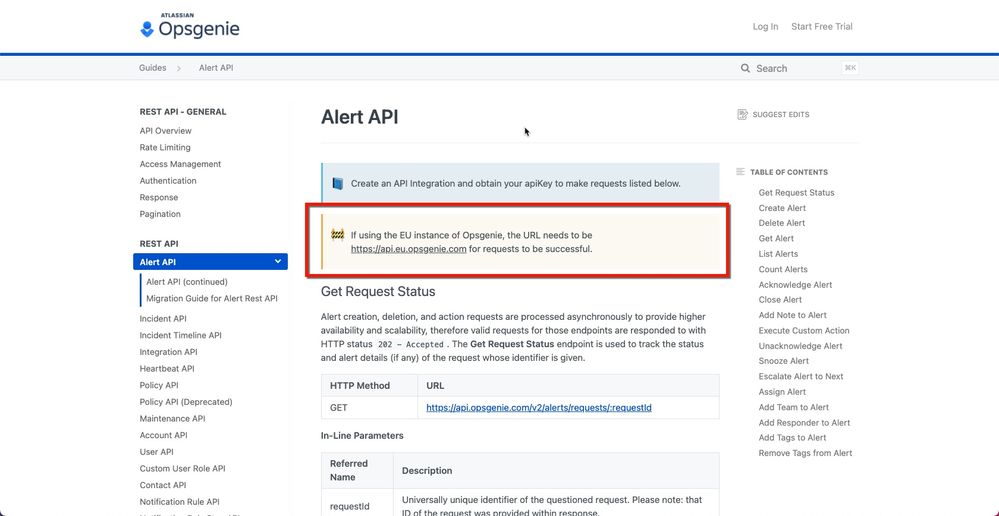Jump to Add Tags to Alert
This screenshot has height=516, width=999.
[x=793, y=438]
